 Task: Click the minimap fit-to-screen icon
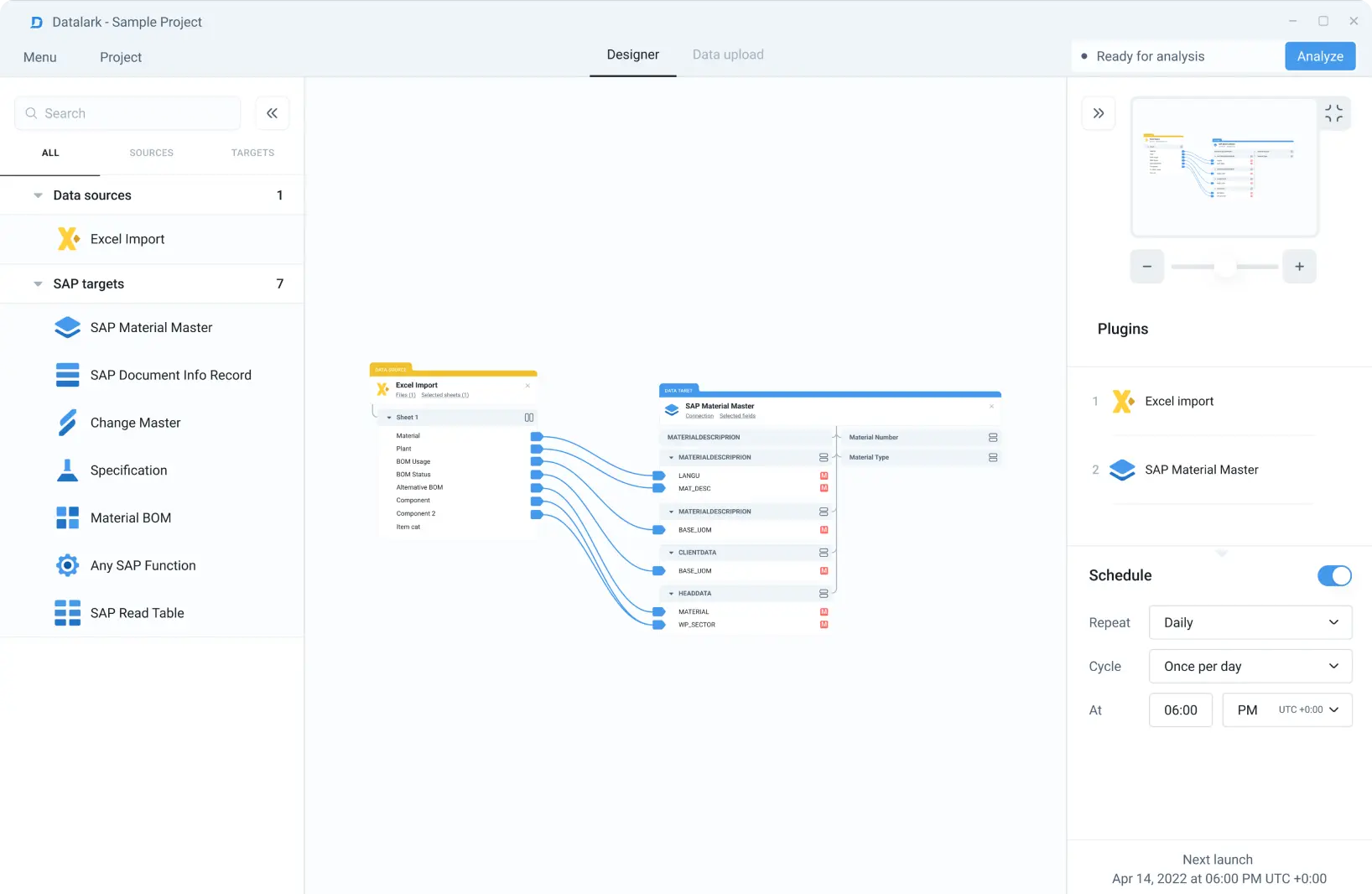(1333, 113)
